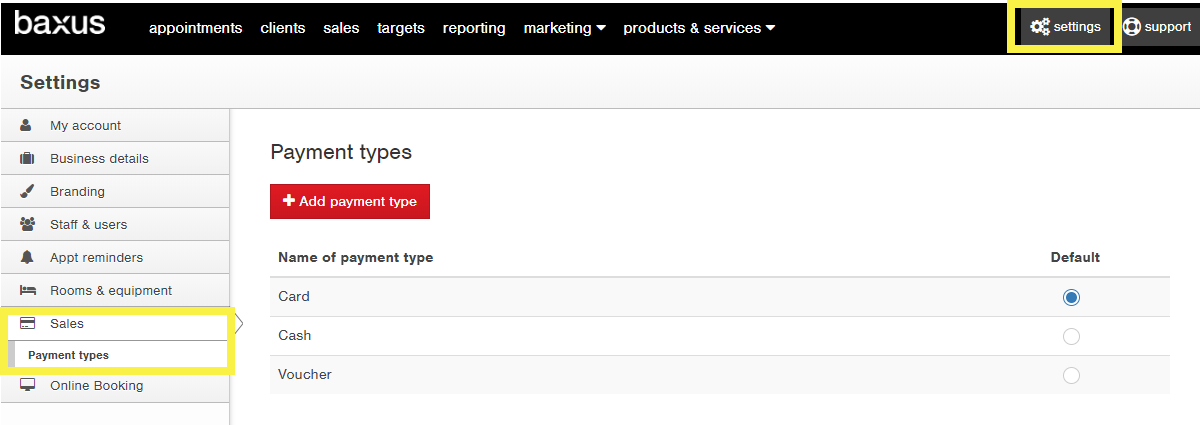This screenshot has height=425, width=1200.
Task: Click the Appt reminders bell icon
Action: pos(28,257)
